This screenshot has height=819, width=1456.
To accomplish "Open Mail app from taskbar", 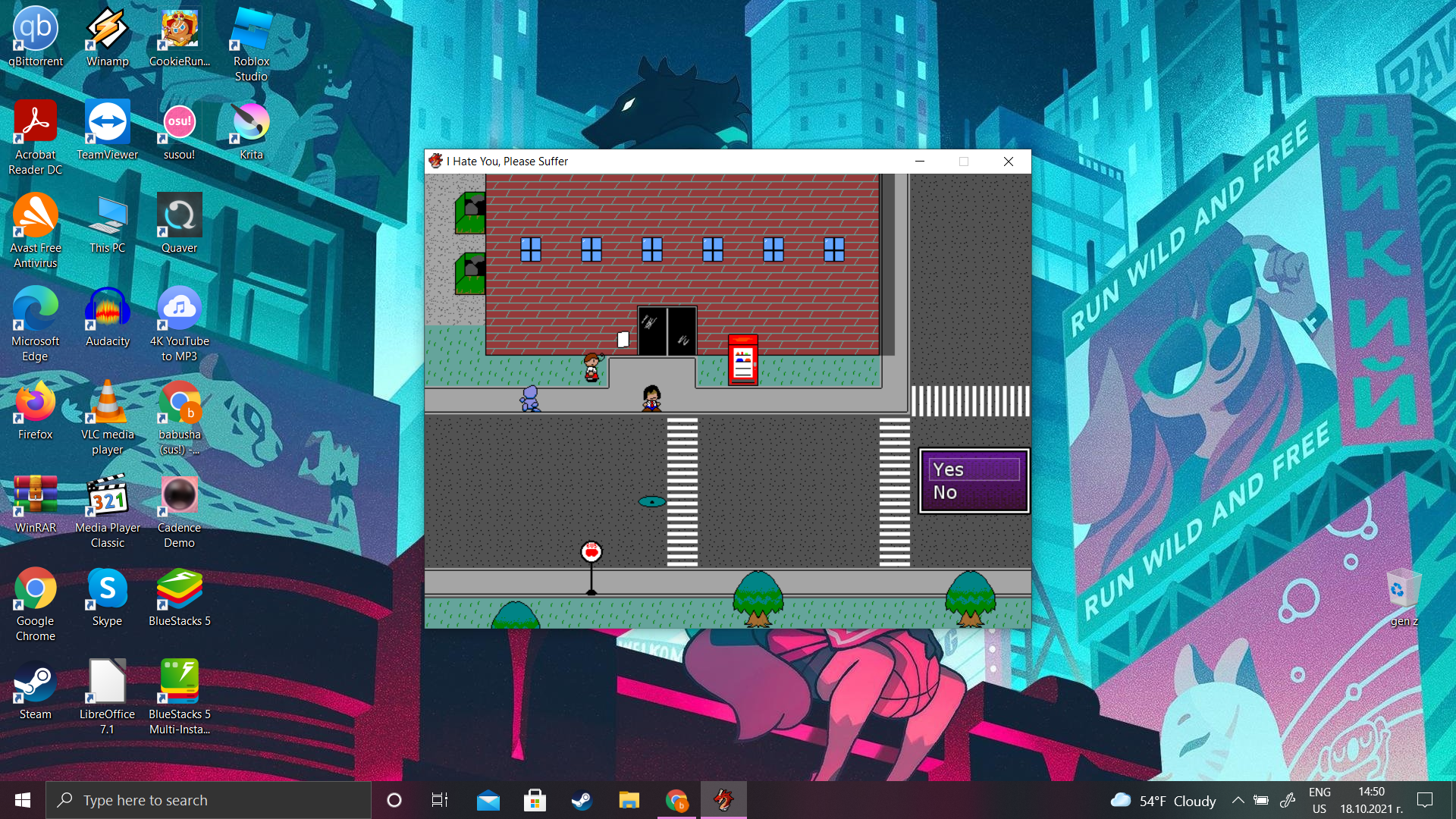I will [x=488, y=800].
